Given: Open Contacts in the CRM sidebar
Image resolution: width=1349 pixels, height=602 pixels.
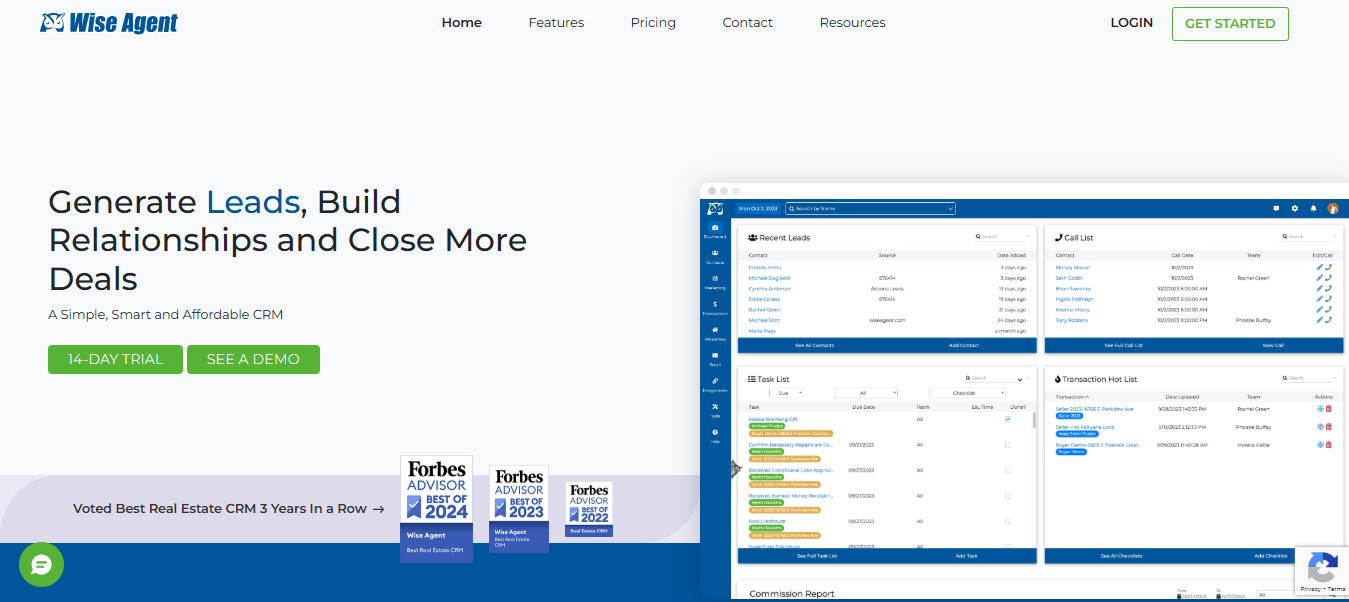Looking at the screenshot, I should click(715, 256).
